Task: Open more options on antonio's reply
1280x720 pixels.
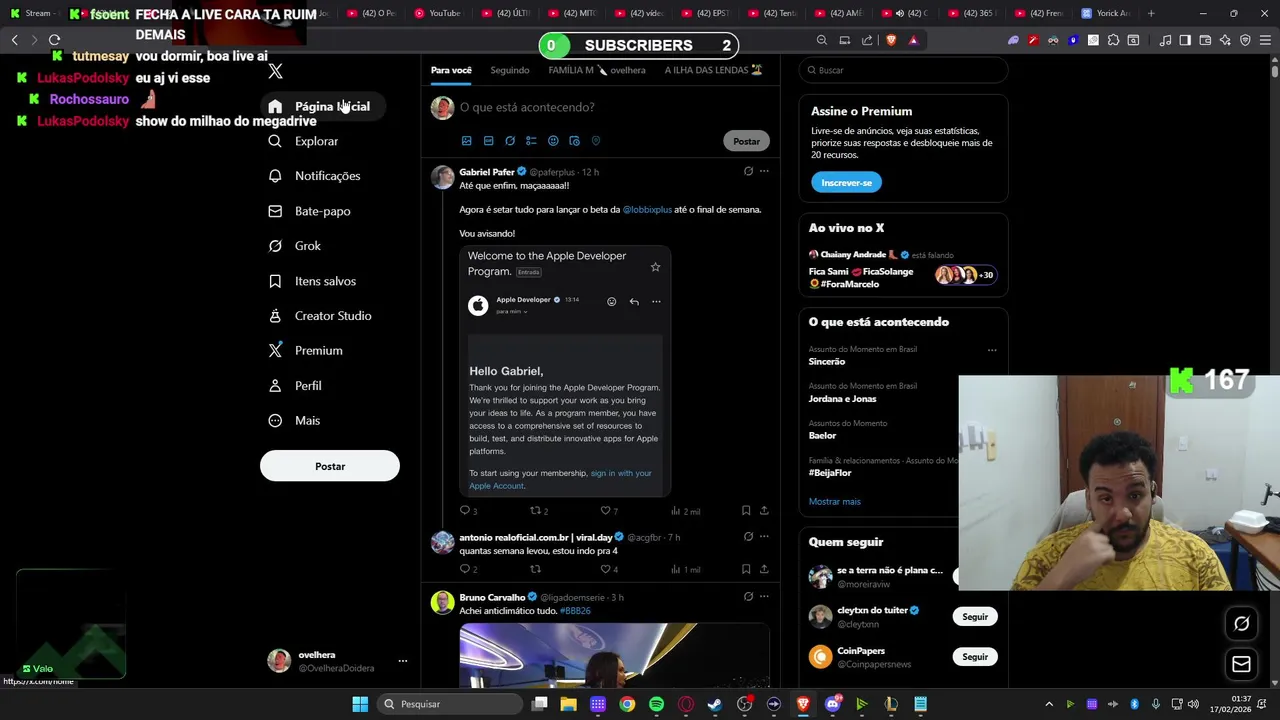Action: click(764, 536)
